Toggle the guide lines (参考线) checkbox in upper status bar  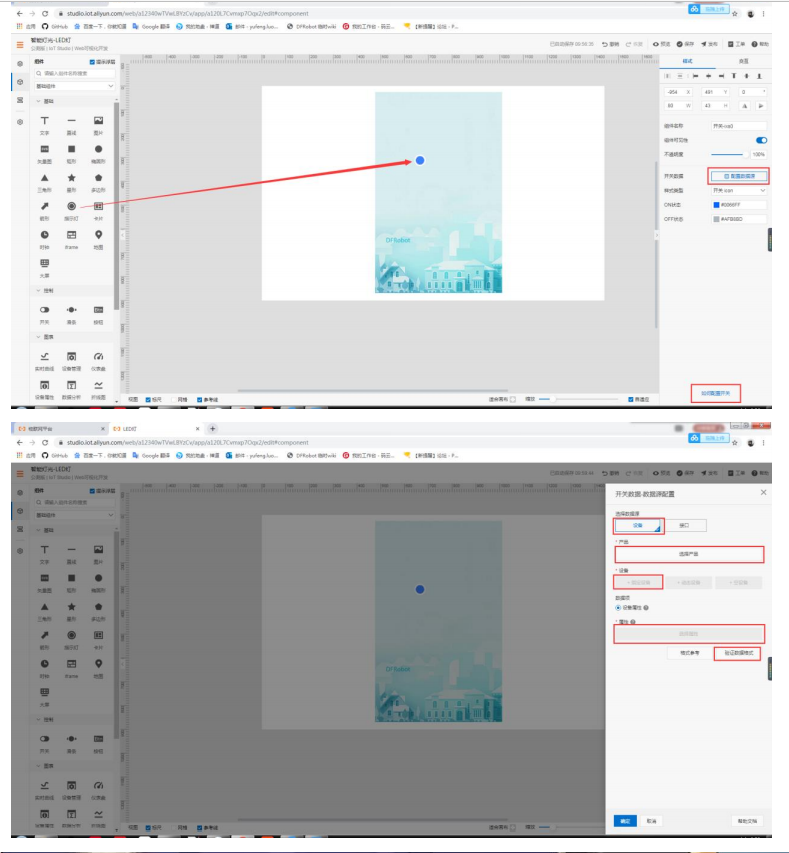200,400
